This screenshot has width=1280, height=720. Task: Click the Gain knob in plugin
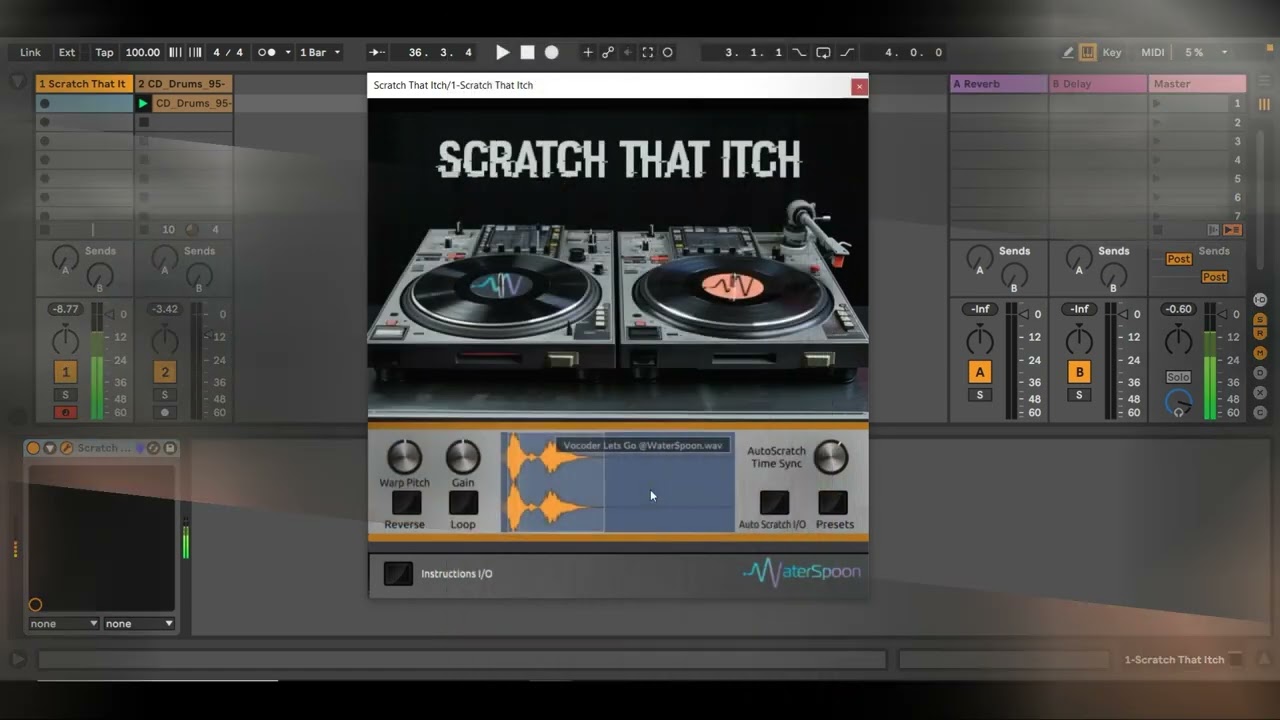click(x=463, y=457)
